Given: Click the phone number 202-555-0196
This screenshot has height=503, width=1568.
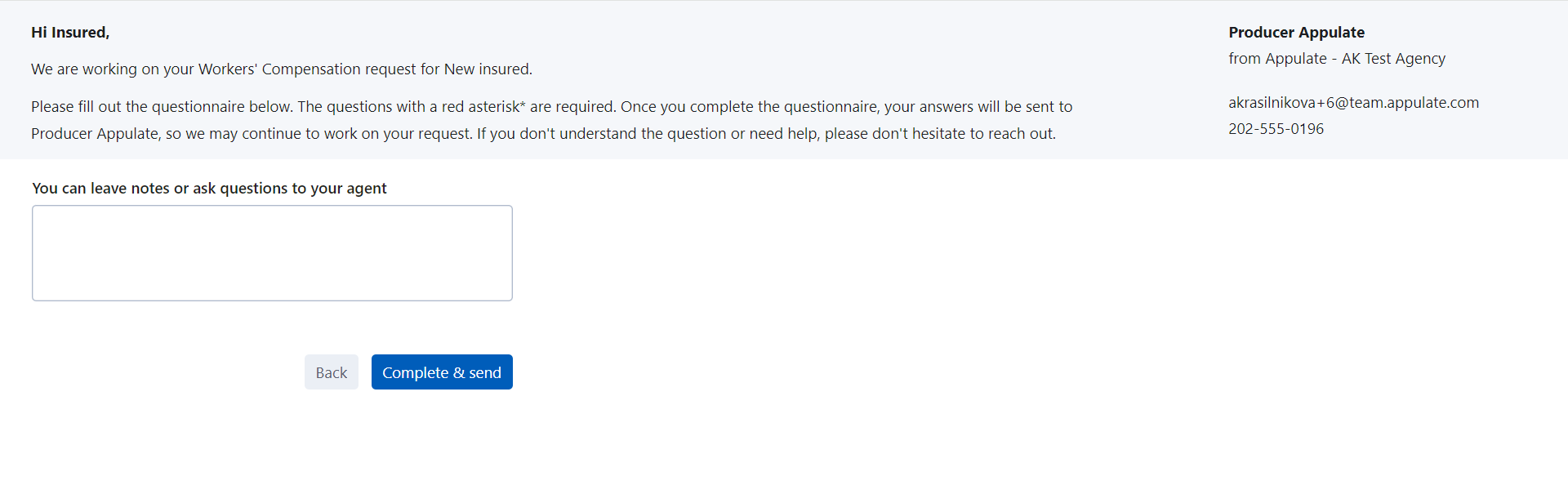Looking at the screenshot, I should pos(1276,129).
